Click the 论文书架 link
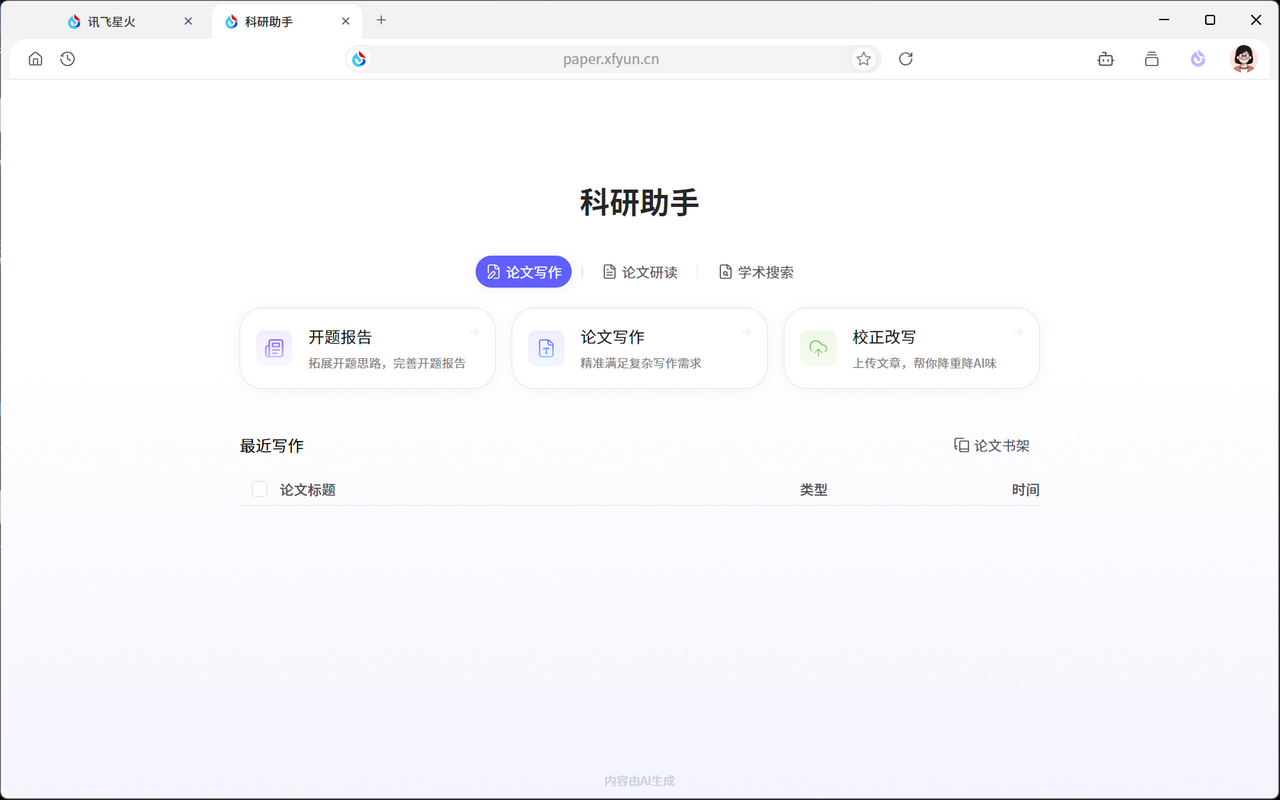Viewport: 1280px width, 800px height. point(999,445)
